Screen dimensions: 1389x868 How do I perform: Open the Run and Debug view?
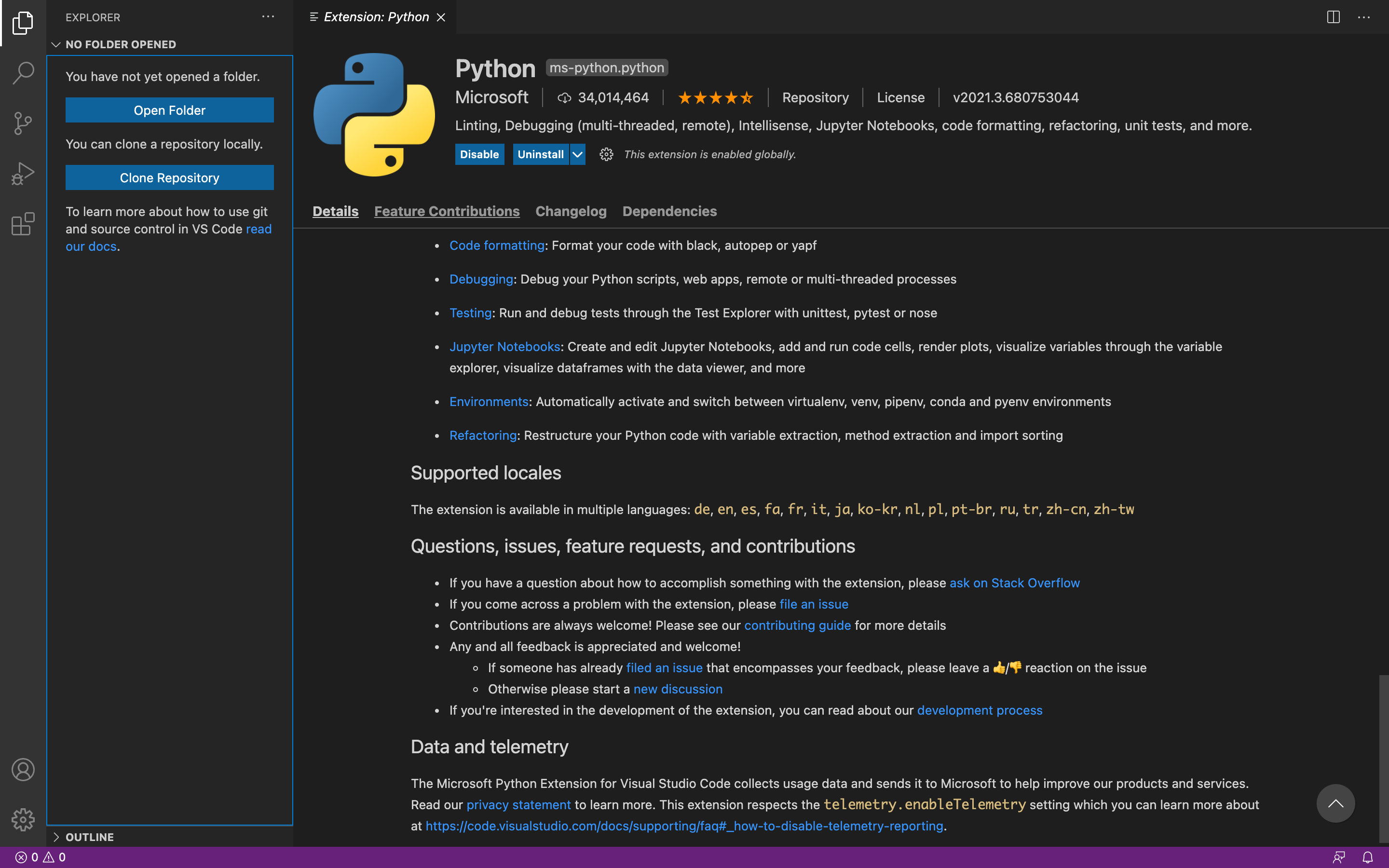point(23,174)
